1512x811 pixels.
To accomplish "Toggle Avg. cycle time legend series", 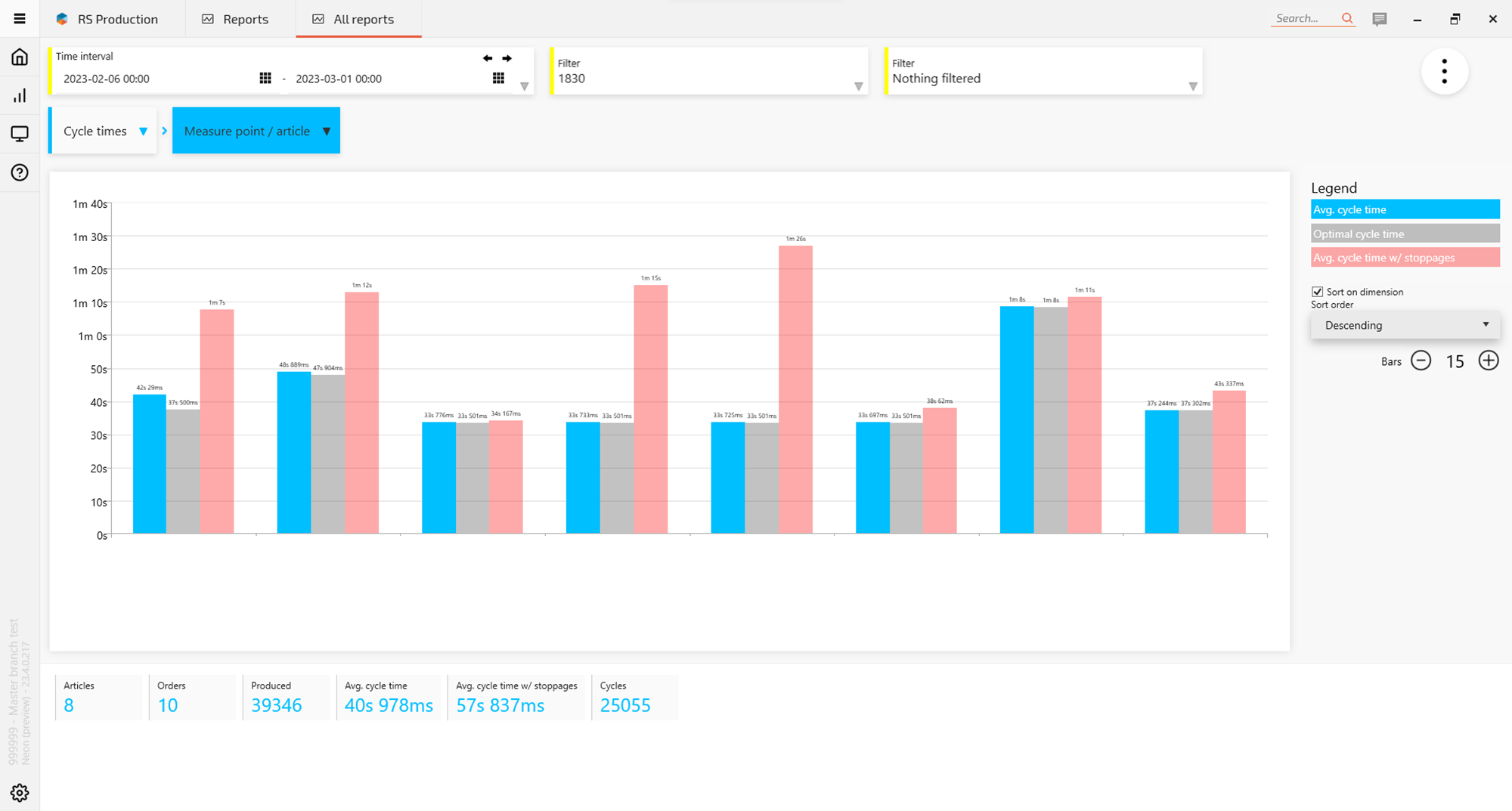I will point(1405,209).
